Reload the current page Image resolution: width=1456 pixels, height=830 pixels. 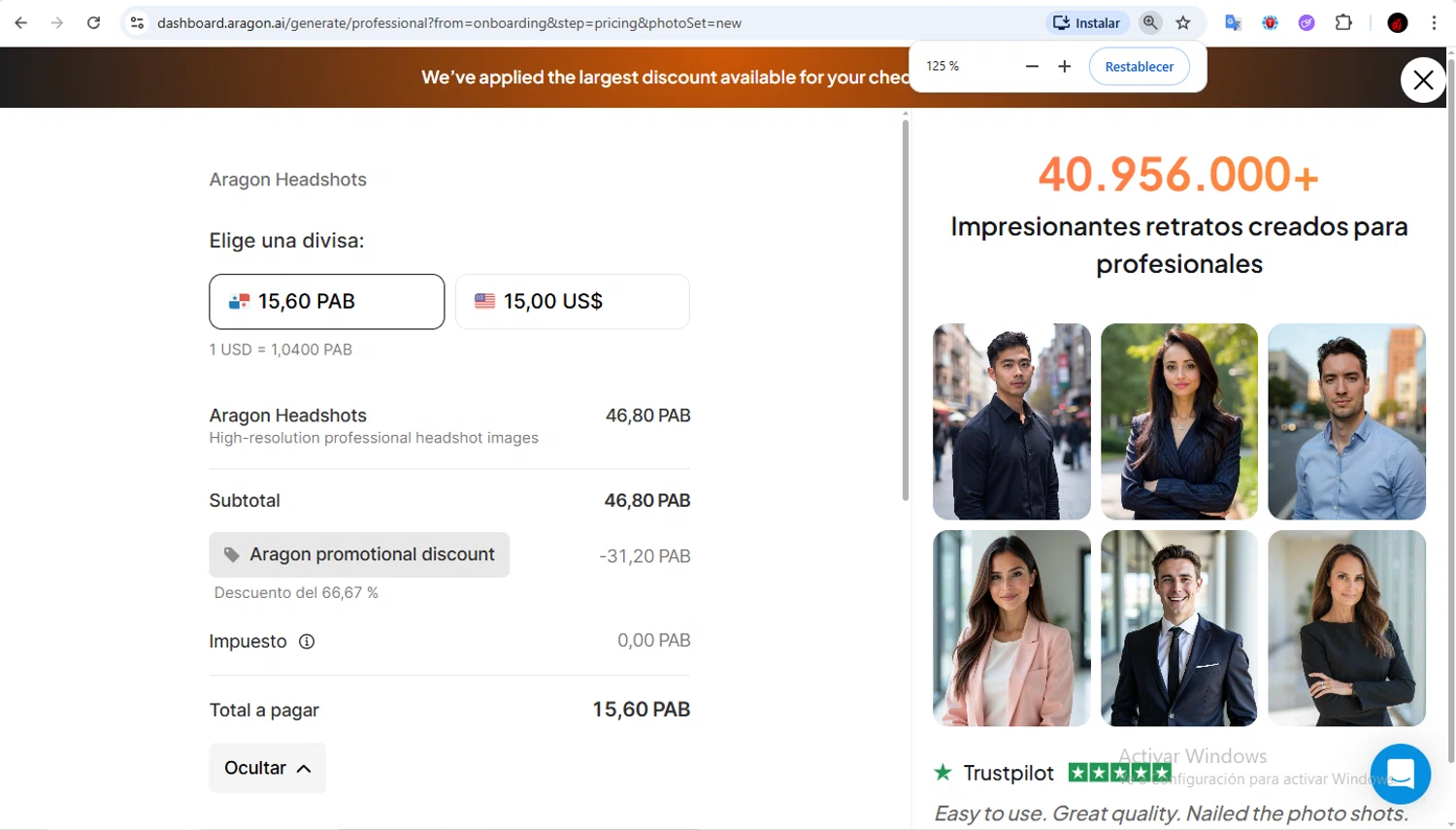pyautogui.click(x=93, y=22)
